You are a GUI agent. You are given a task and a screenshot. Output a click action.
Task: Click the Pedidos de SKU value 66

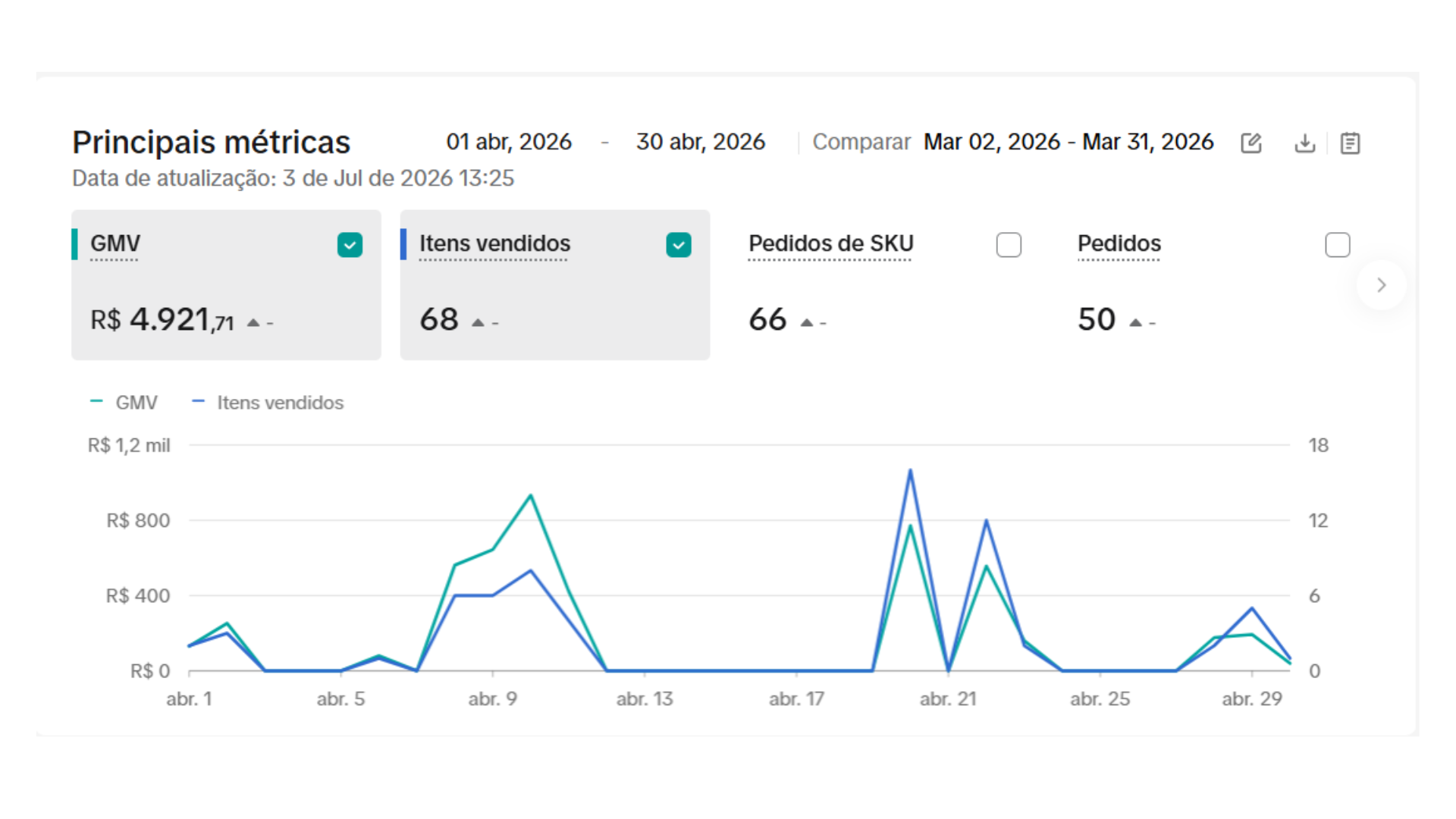[x=767, y=320]
